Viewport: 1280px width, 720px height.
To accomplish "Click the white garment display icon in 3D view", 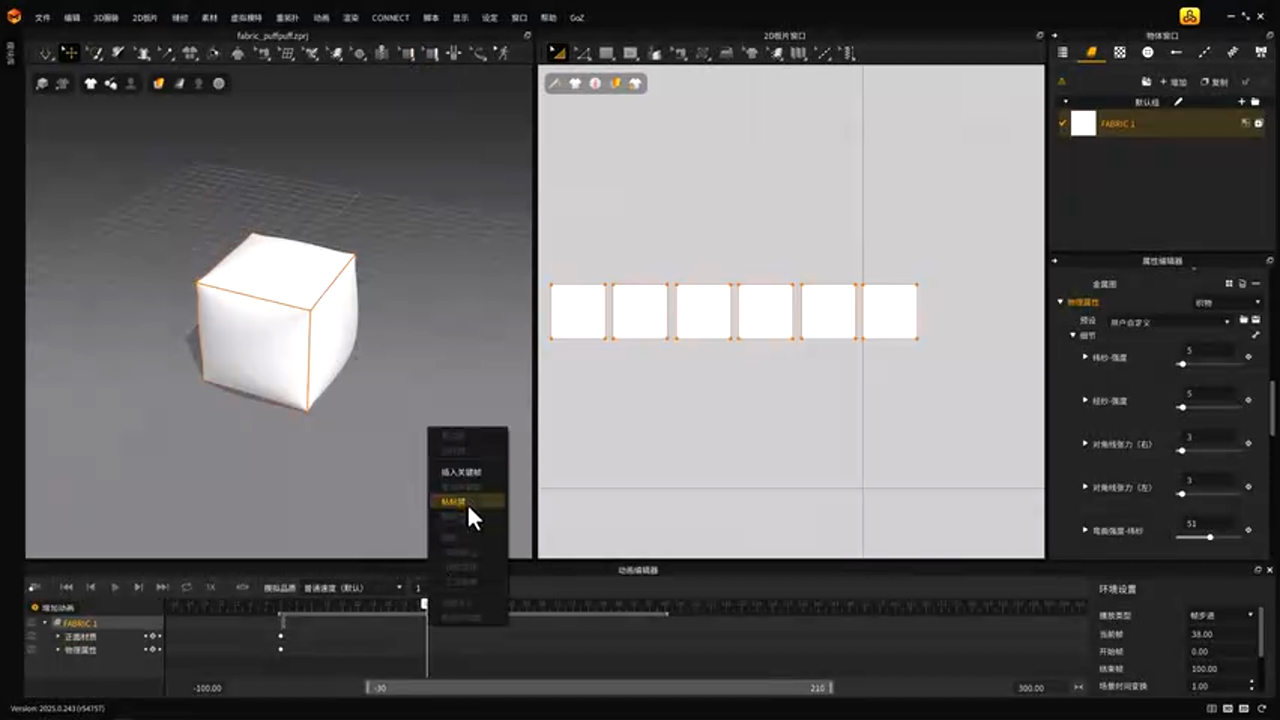I will pyautogui.click(x=90, y=84).
